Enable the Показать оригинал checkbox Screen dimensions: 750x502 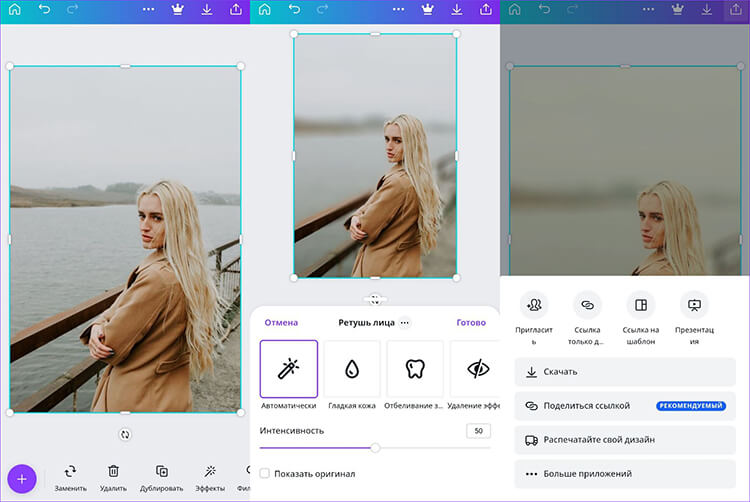265,474
